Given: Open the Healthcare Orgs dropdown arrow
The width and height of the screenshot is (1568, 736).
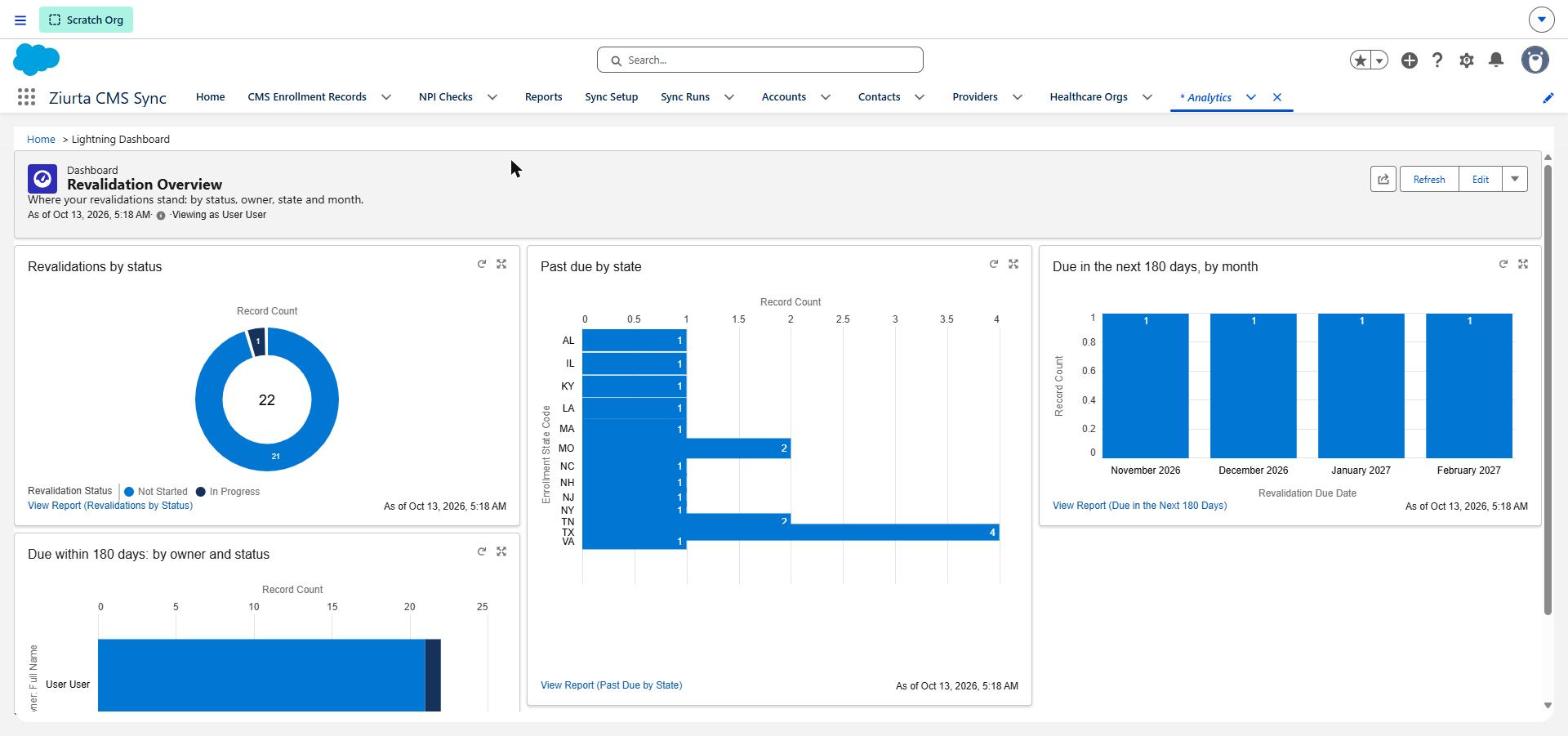Looking at the screenshot, I should (1147, 97).
